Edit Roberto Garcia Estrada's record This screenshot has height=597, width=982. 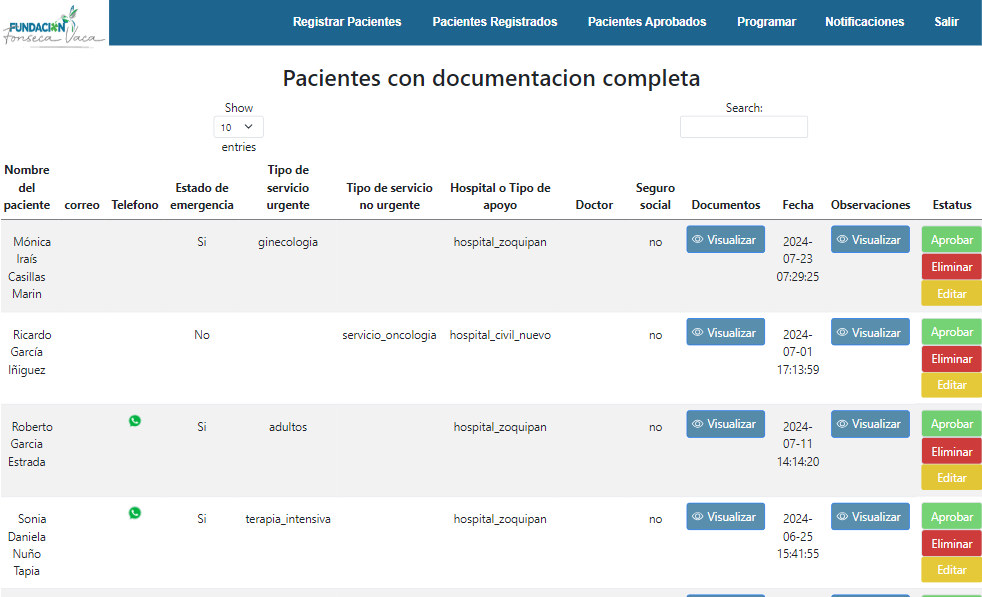point(951,478)
